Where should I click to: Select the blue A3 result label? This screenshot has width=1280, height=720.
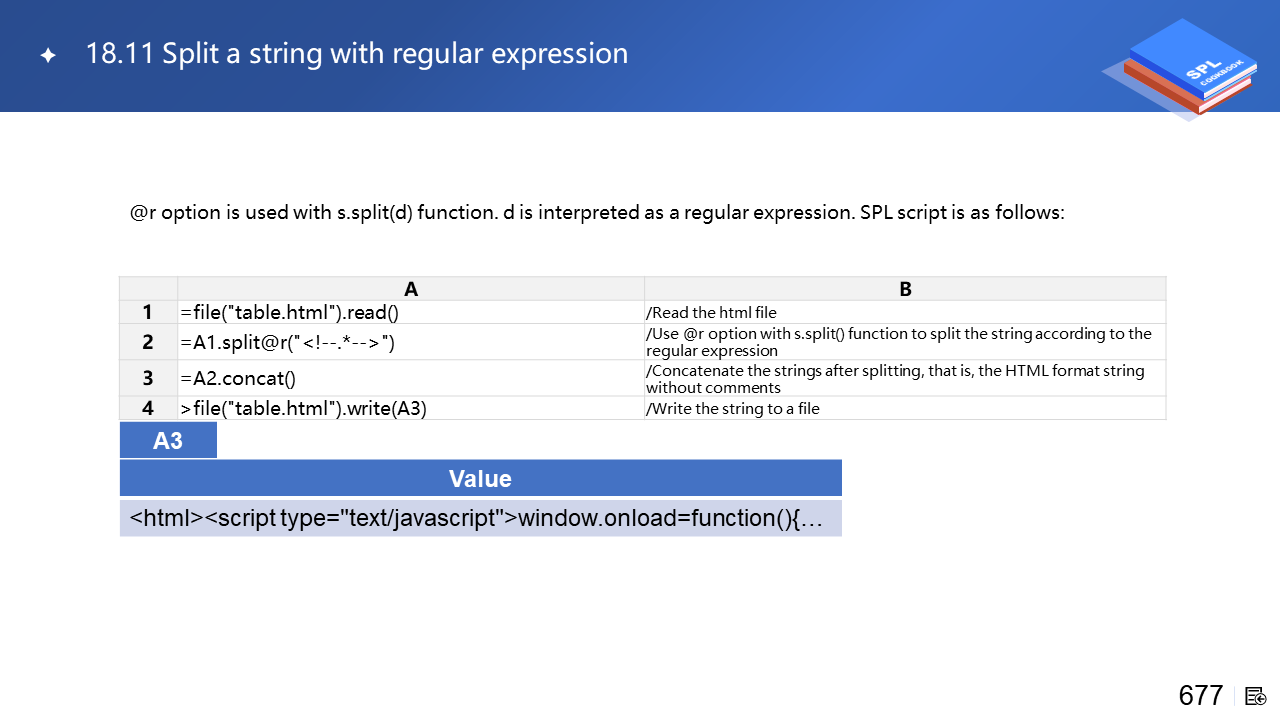168,441
